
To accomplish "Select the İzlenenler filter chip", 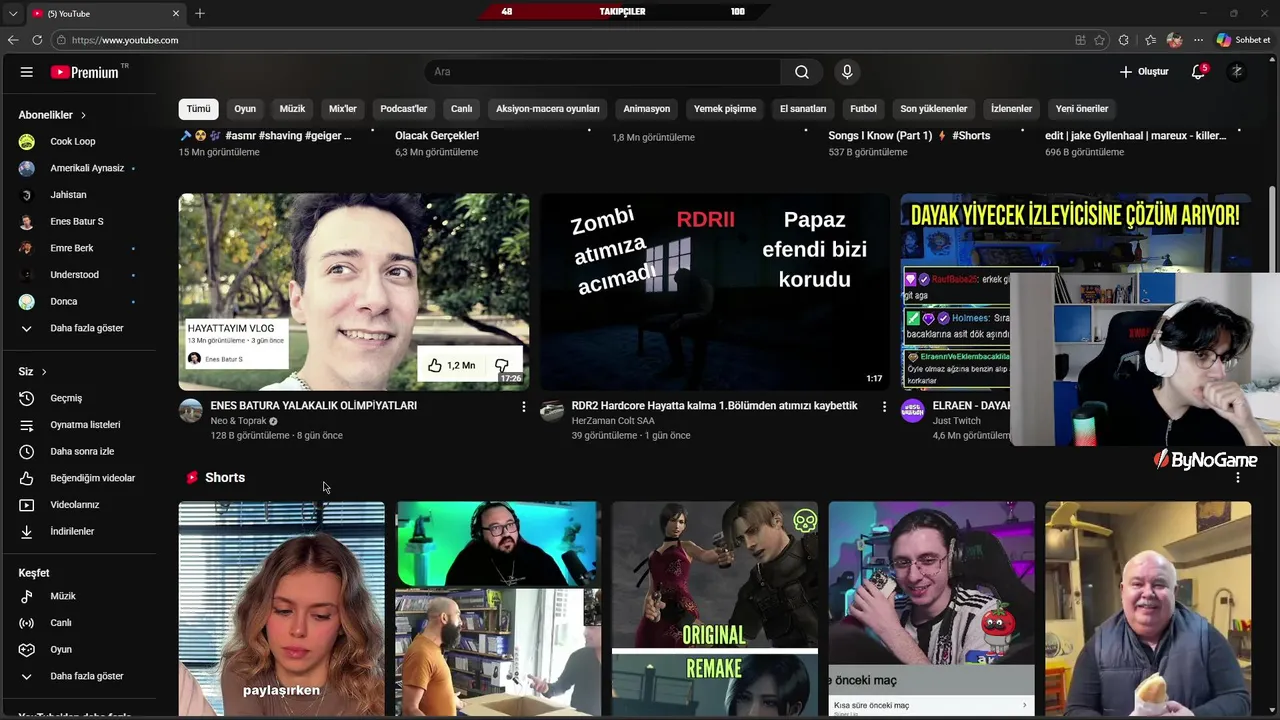I will pos(1011,109).
